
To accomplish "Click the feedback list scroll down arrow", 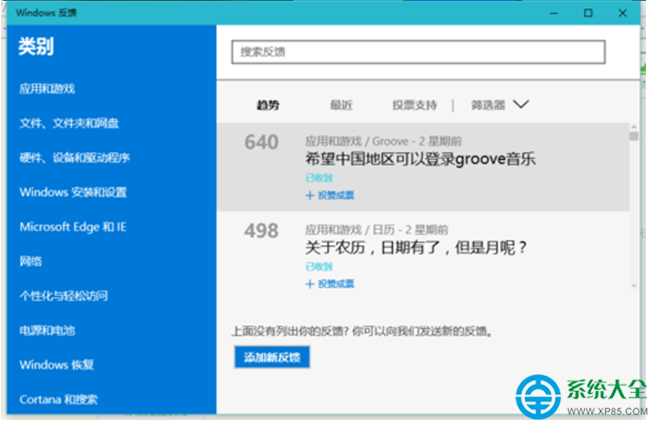I will click(634, 286).
